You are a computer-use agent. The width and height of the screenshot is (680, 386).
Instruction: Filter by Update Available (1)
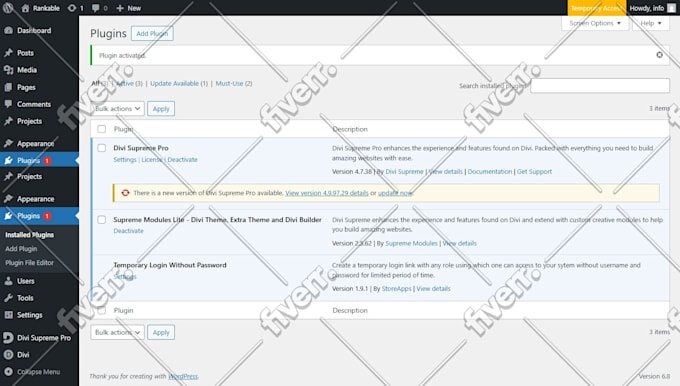point(179,83)
